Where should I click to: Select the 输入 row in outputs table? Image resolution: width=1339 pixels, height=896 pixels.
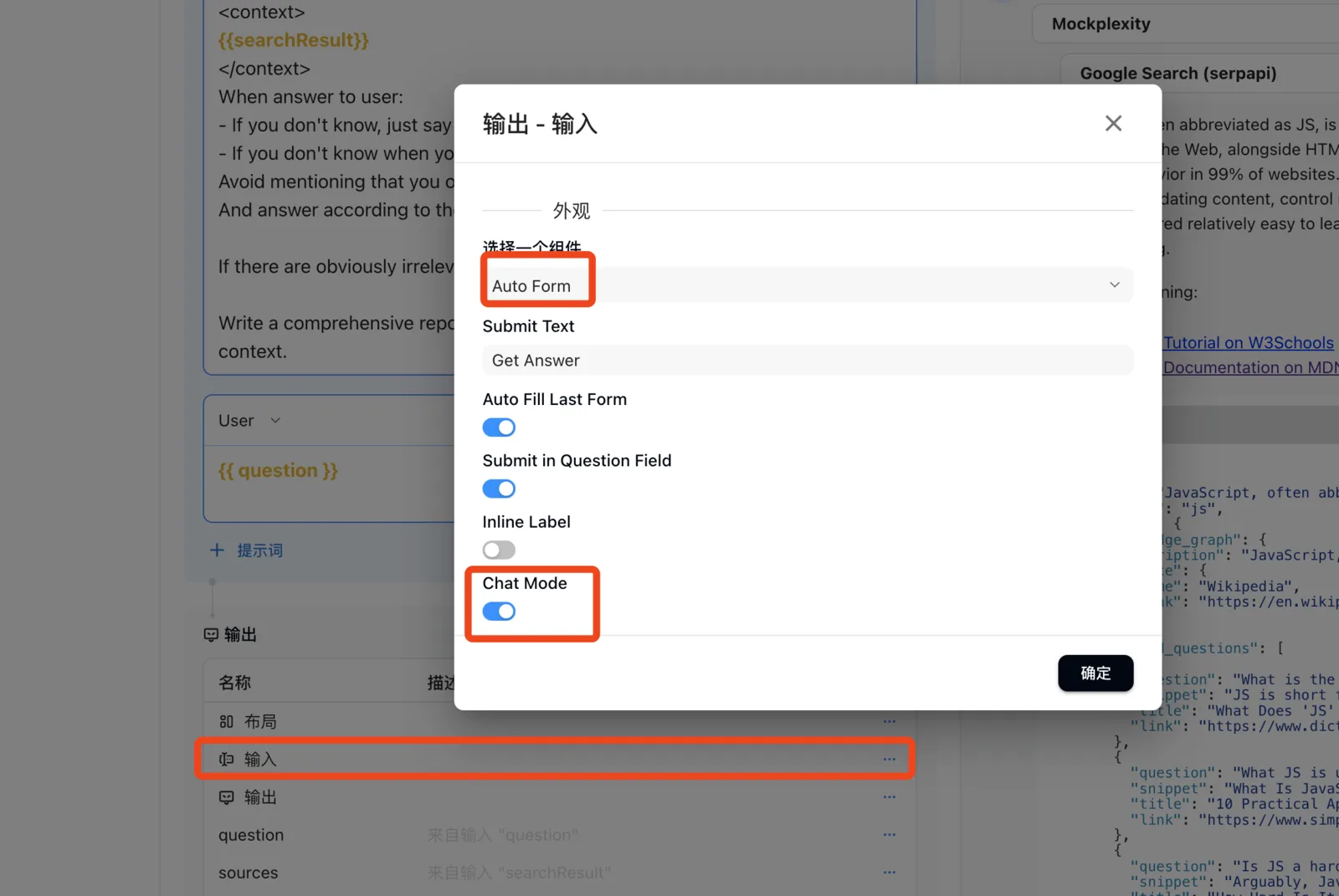point(559,760)
